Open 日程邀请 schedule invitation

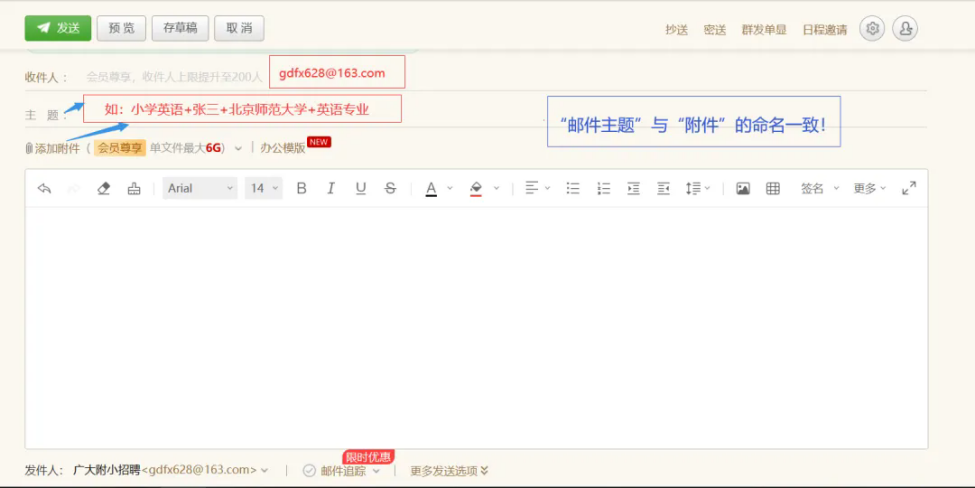tap(825, 30)
